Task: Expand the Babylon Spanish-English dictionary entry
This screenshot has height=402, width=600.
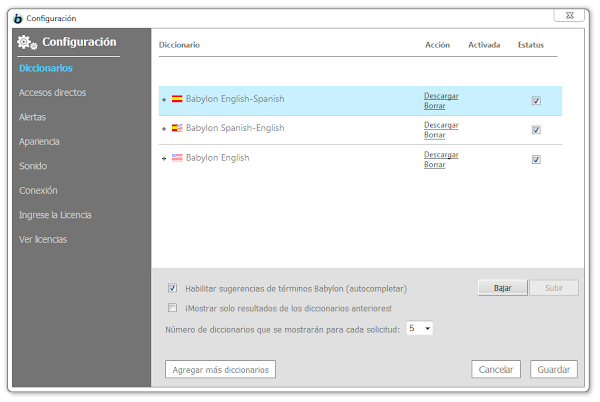Action: (164, 129)
